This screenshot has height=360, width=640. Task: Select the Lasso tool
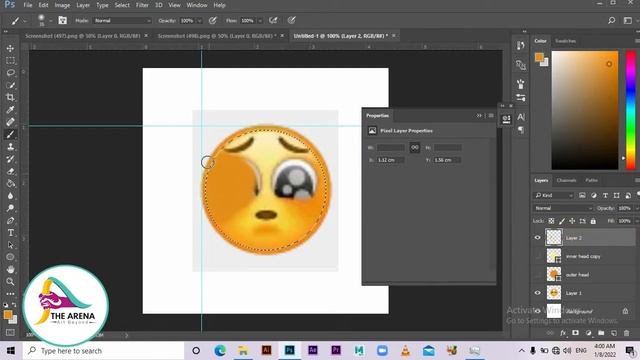tap(10, 73)
